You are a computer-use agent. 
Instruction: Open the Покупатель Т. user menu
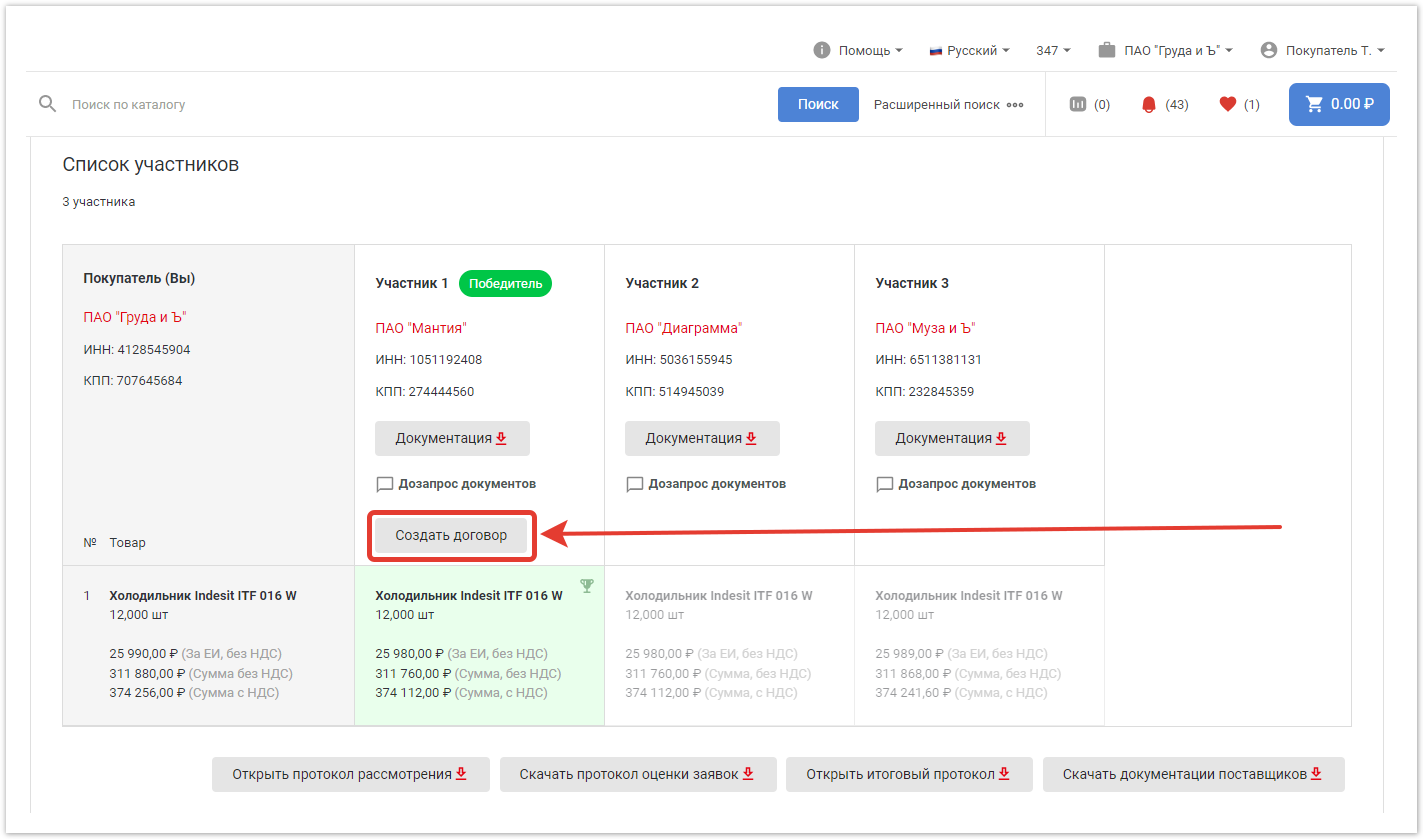click(x=1324, y=50)
